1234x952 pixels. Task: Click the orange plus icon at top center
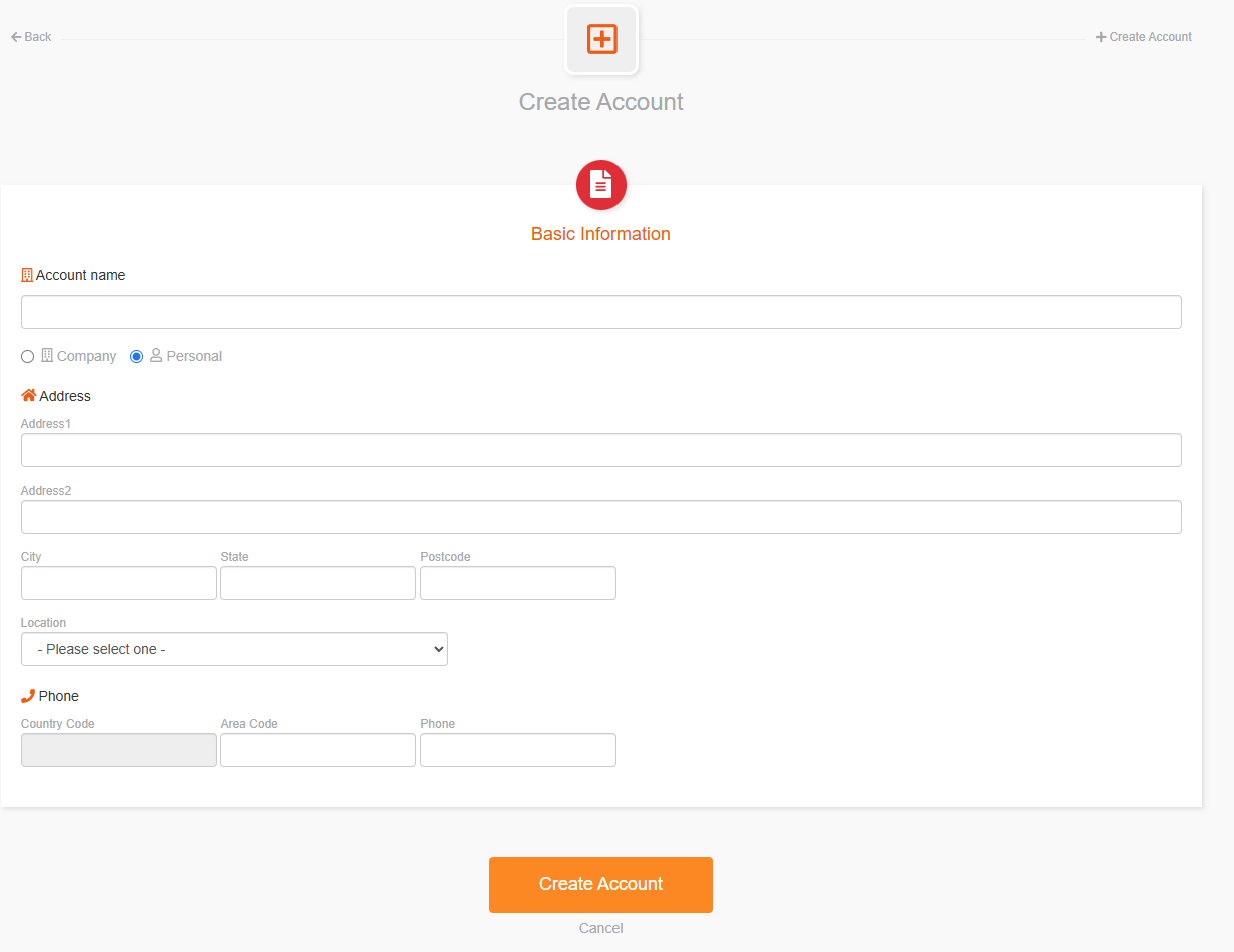[x=601, y=40]
